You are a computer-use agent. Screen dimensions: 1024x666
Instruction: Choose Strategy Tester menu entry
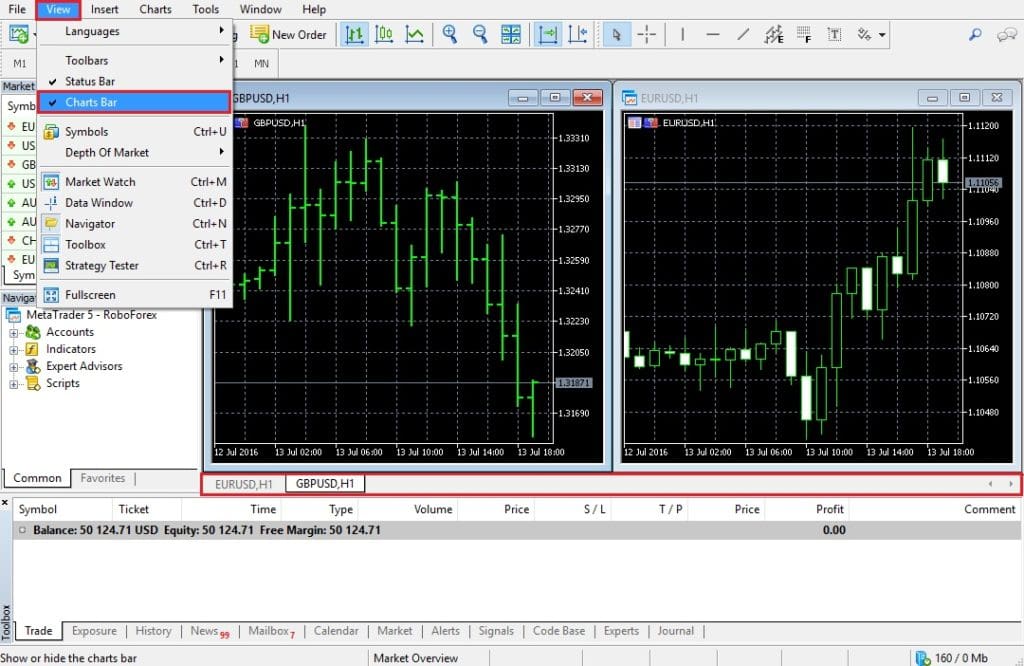pyautogui.click(x=134, y=265)
